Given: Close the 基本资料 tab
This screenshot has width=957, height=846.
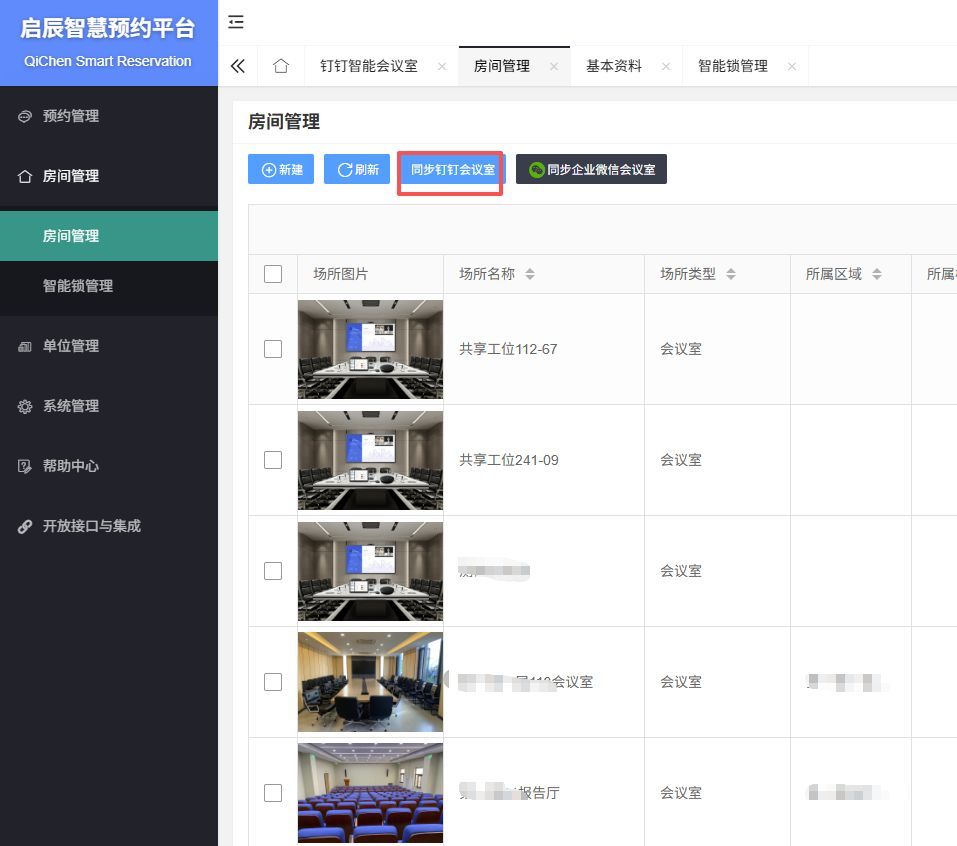Looking at the screenshot, I should point(666,67).
